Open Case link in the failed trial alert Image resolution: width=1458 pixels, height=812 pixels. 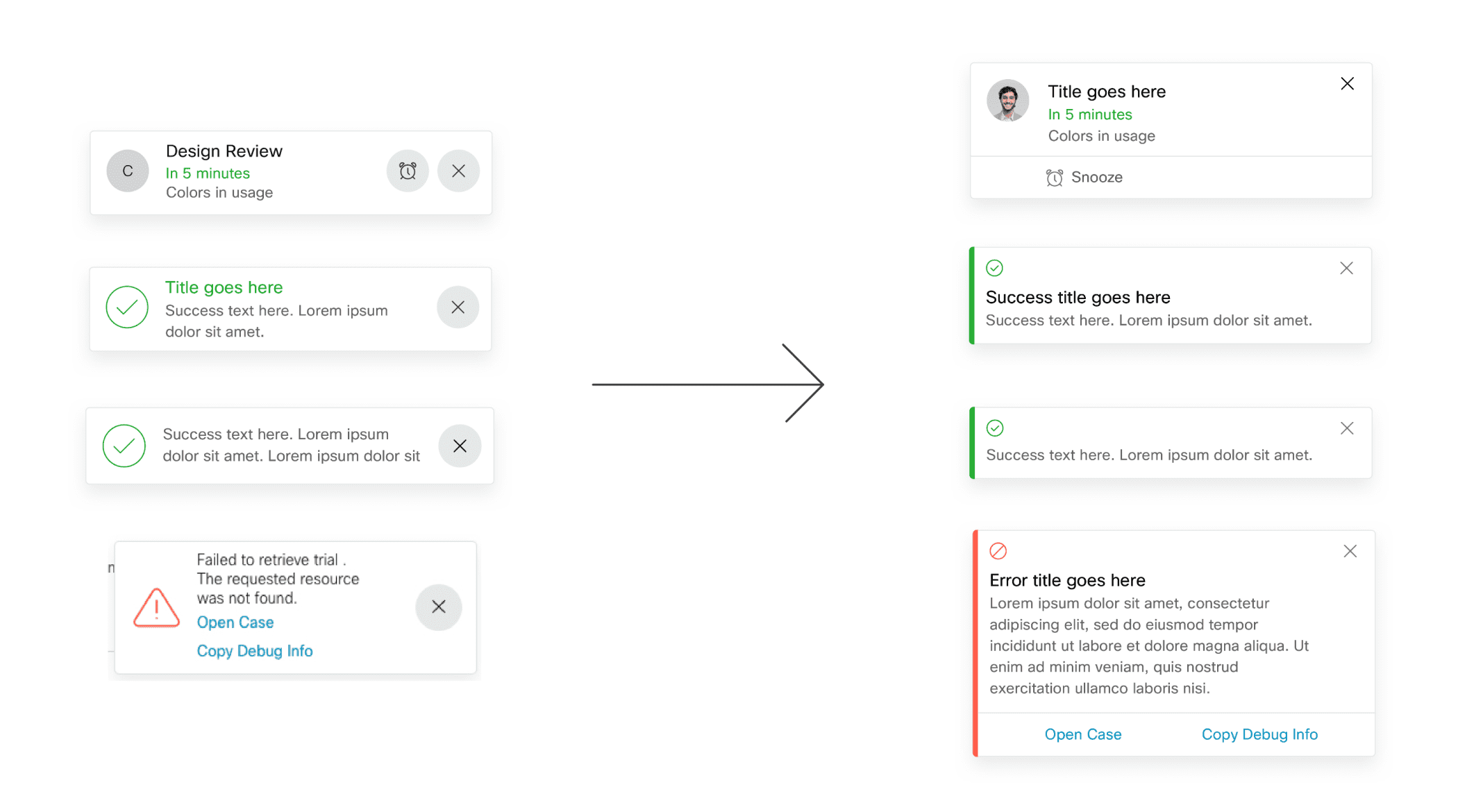point(235,623)
